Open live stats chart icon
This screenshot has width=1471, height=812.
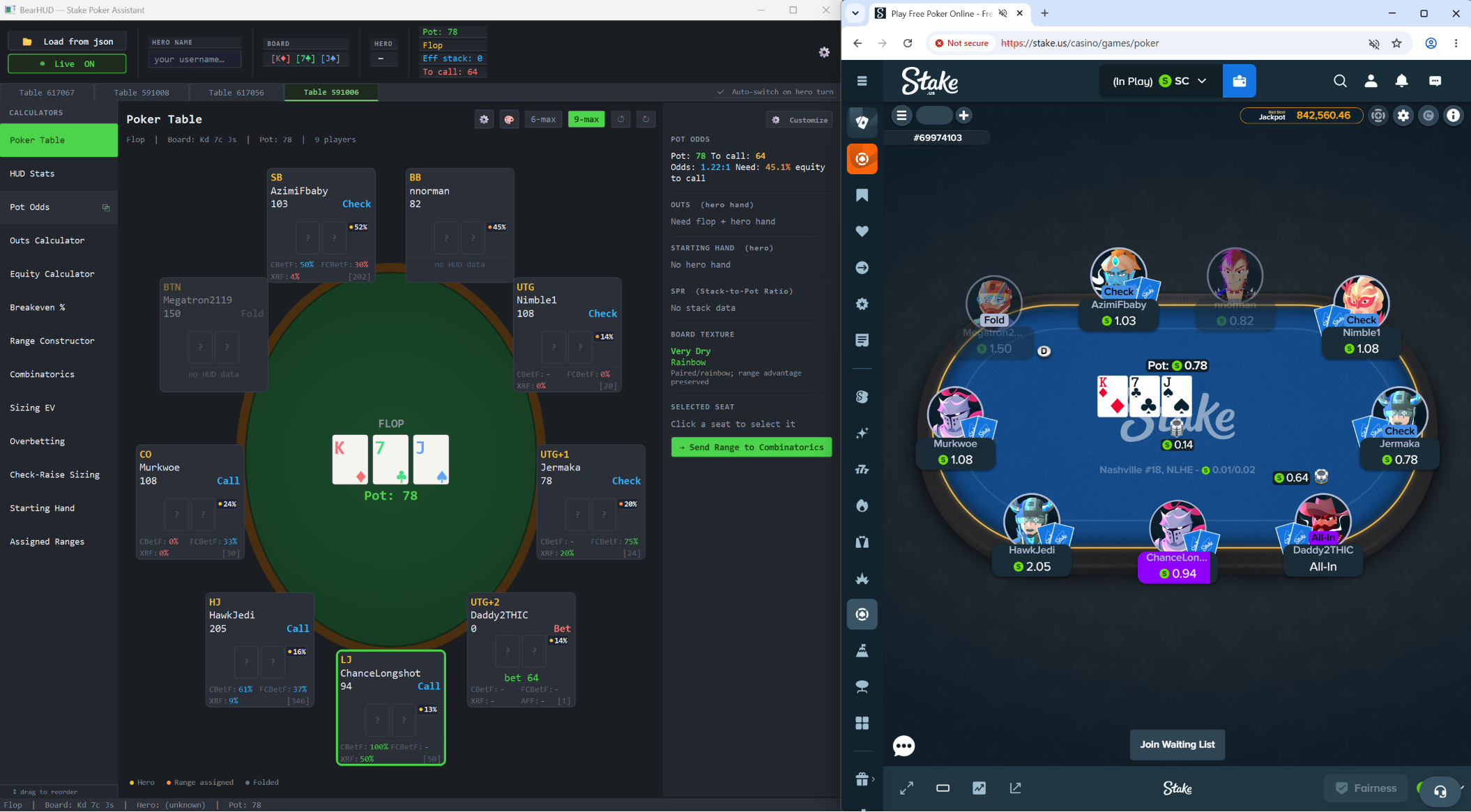979,788
